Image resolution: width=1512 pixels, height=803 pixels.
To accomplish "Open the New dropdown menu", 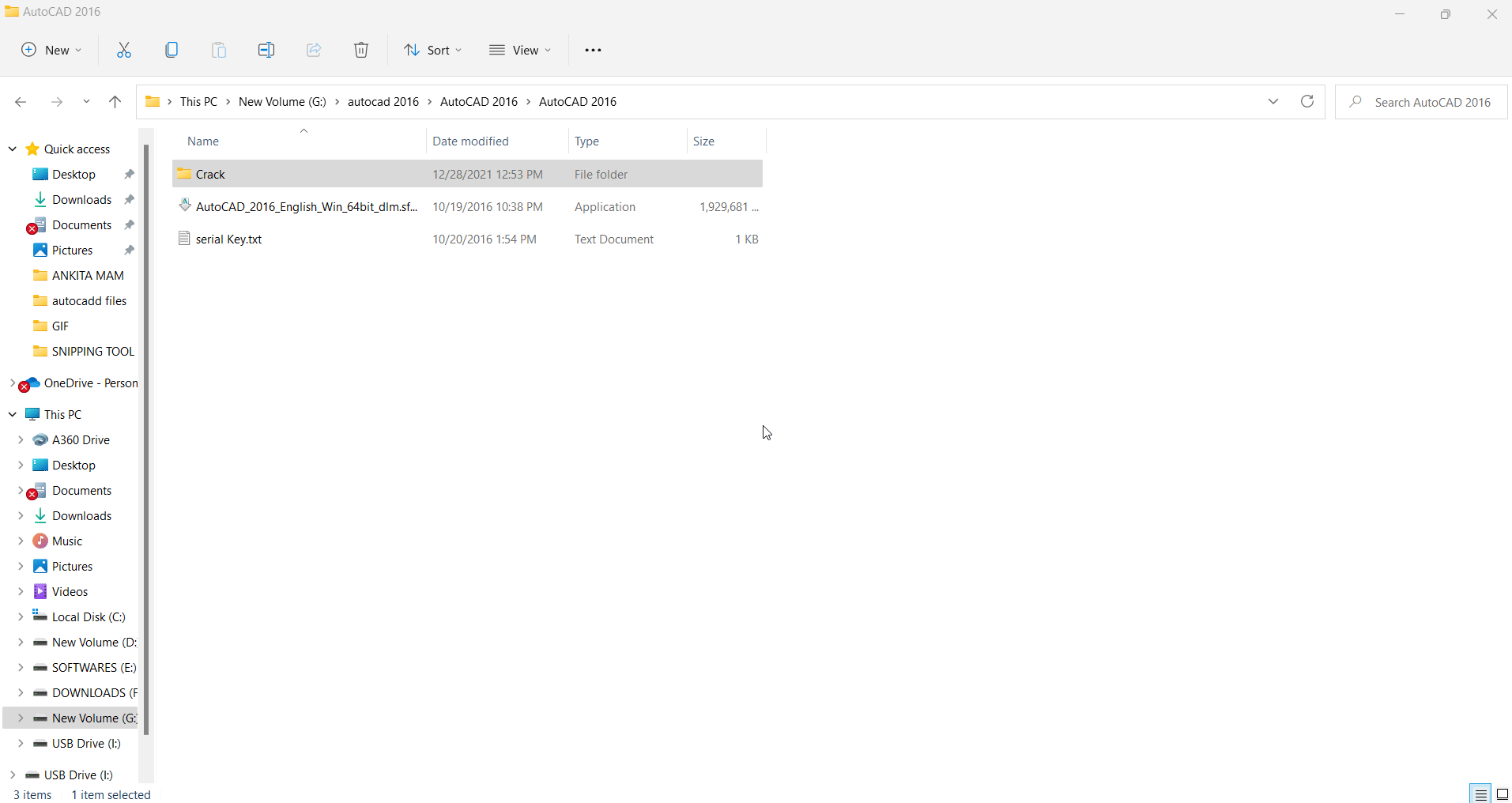I will click(x=51, y=50).
